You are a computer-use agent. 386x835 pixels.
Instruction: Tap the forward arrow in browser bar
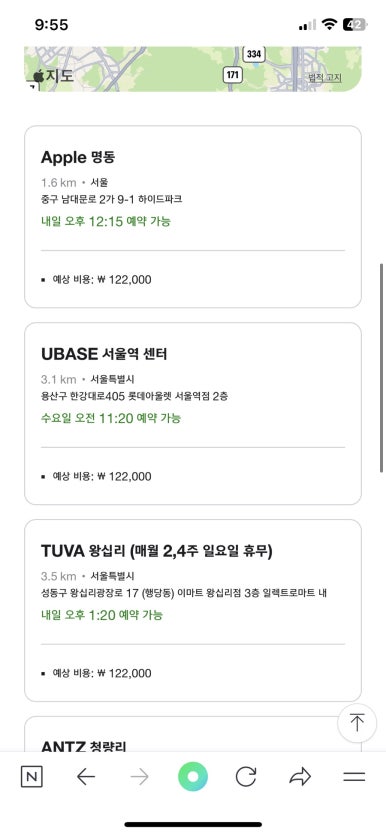[139, 777]
